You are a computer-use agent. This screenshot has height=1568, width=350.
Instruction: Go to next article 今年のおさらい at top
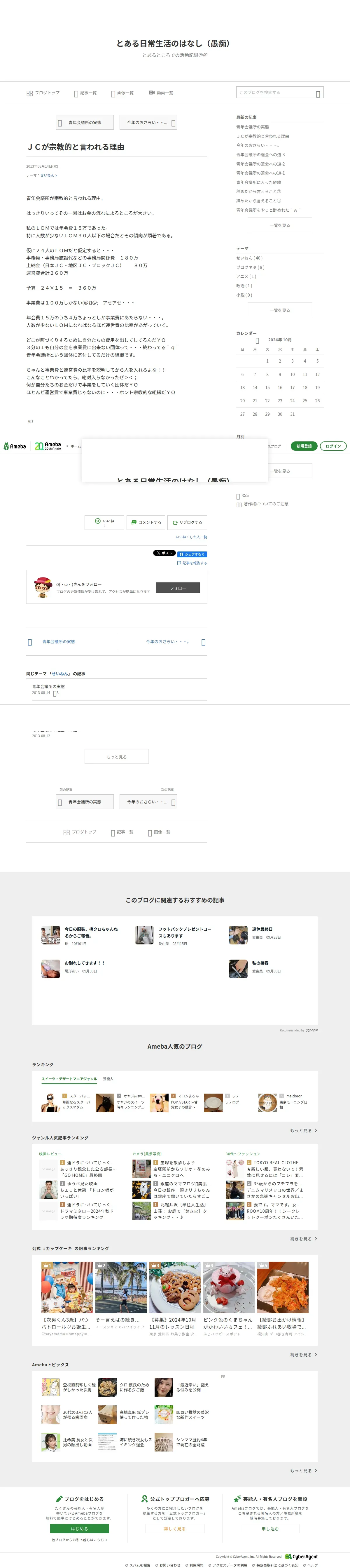coord(148,122)
